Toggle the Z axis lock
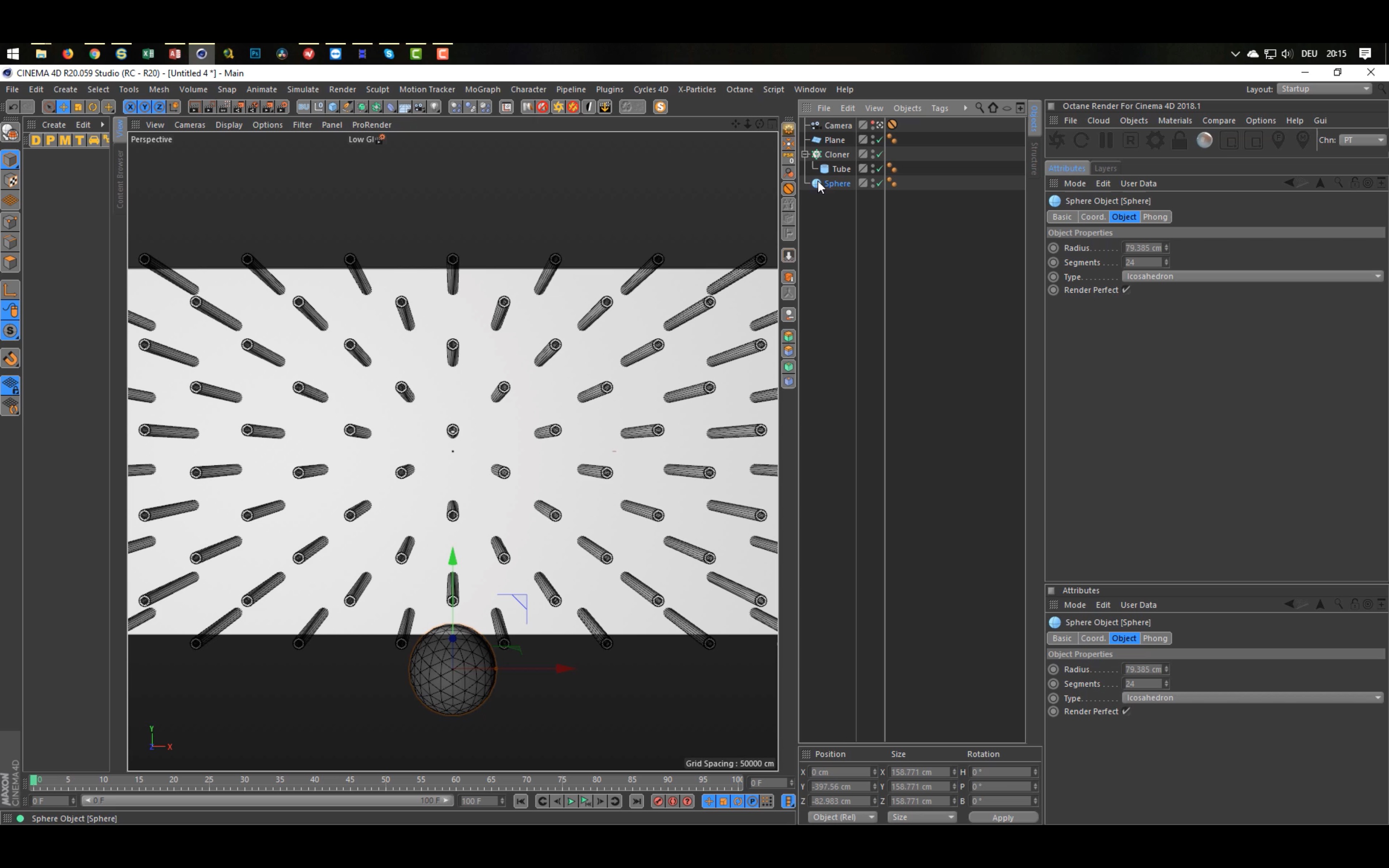The height and width of the screenshot is (868, 1389). click(x=159, y=107)
